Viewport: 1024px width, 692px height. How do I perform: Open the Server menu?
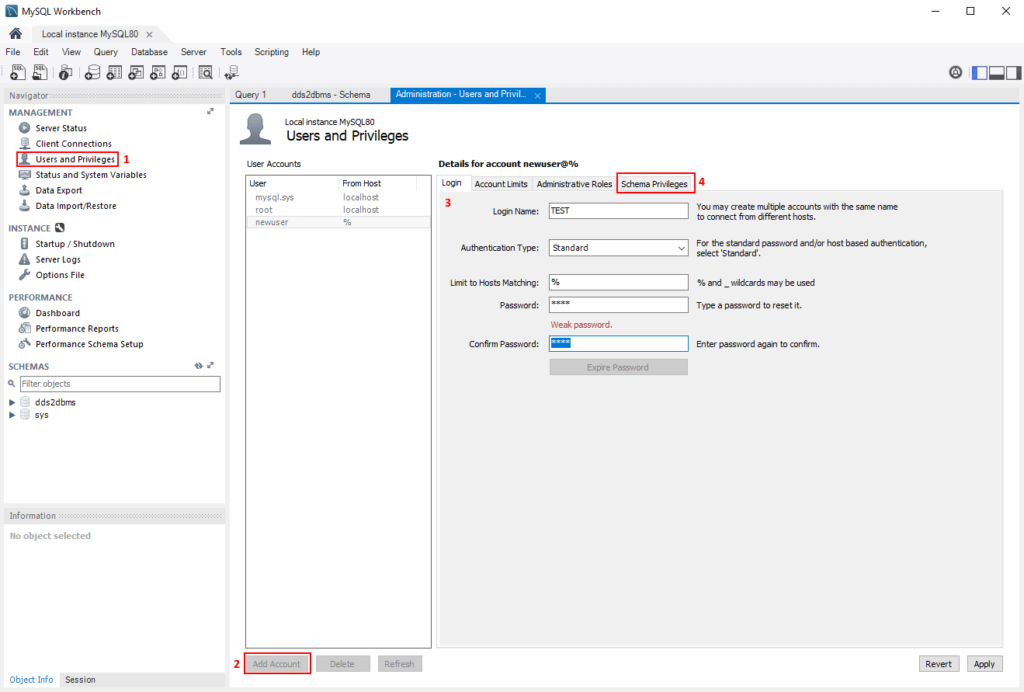click(193, 52)
